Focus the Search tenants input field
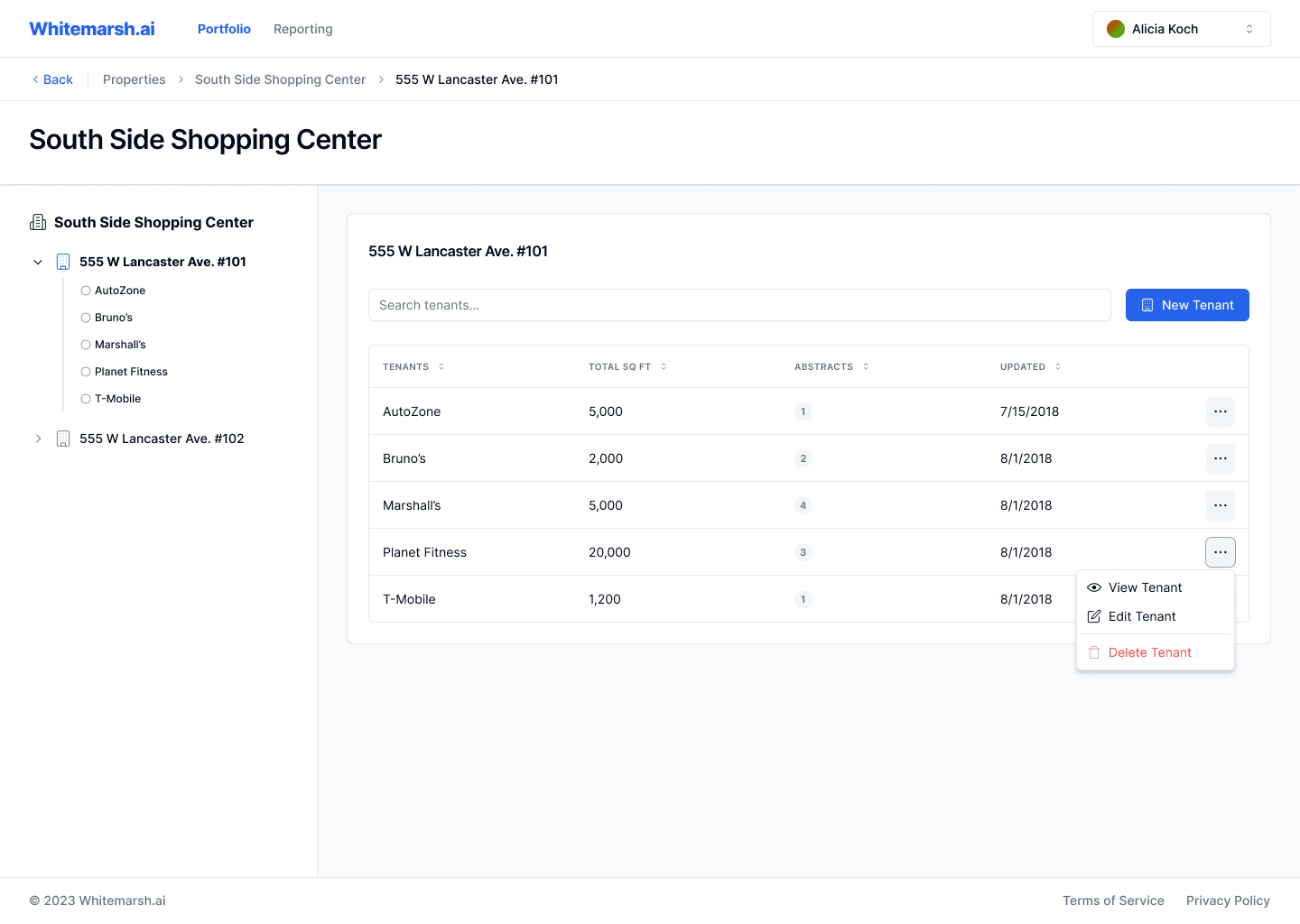Image resolution: width=1300 pixels, height=924 pixels. point(739,305)
